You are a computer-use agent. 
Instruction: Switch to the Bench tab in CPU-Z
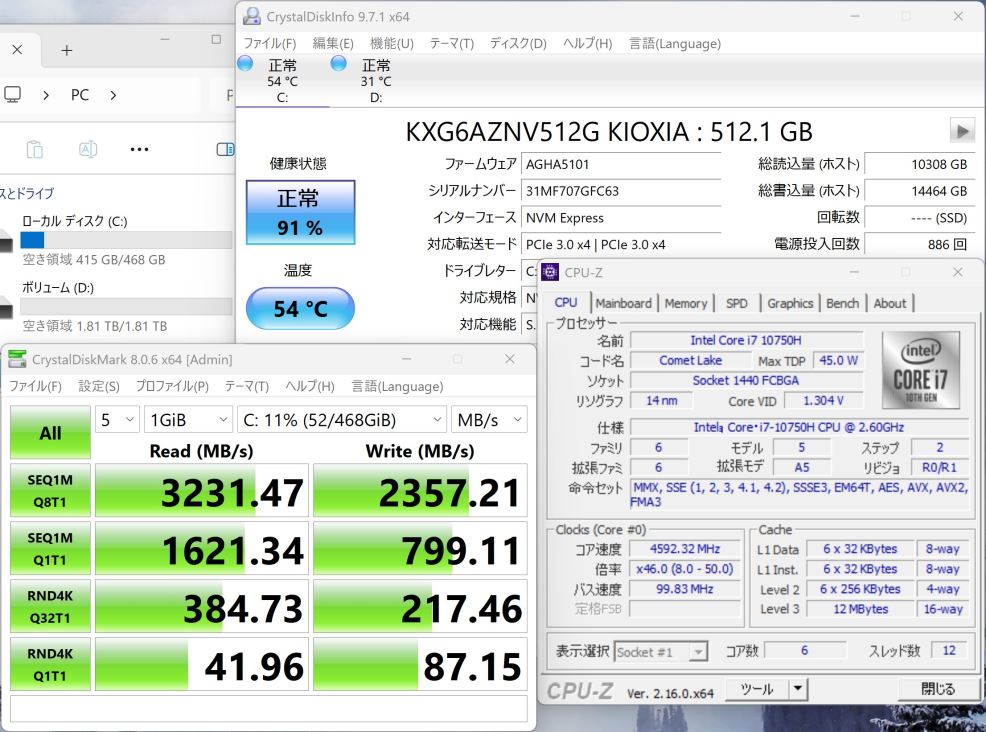pos(843,303)
